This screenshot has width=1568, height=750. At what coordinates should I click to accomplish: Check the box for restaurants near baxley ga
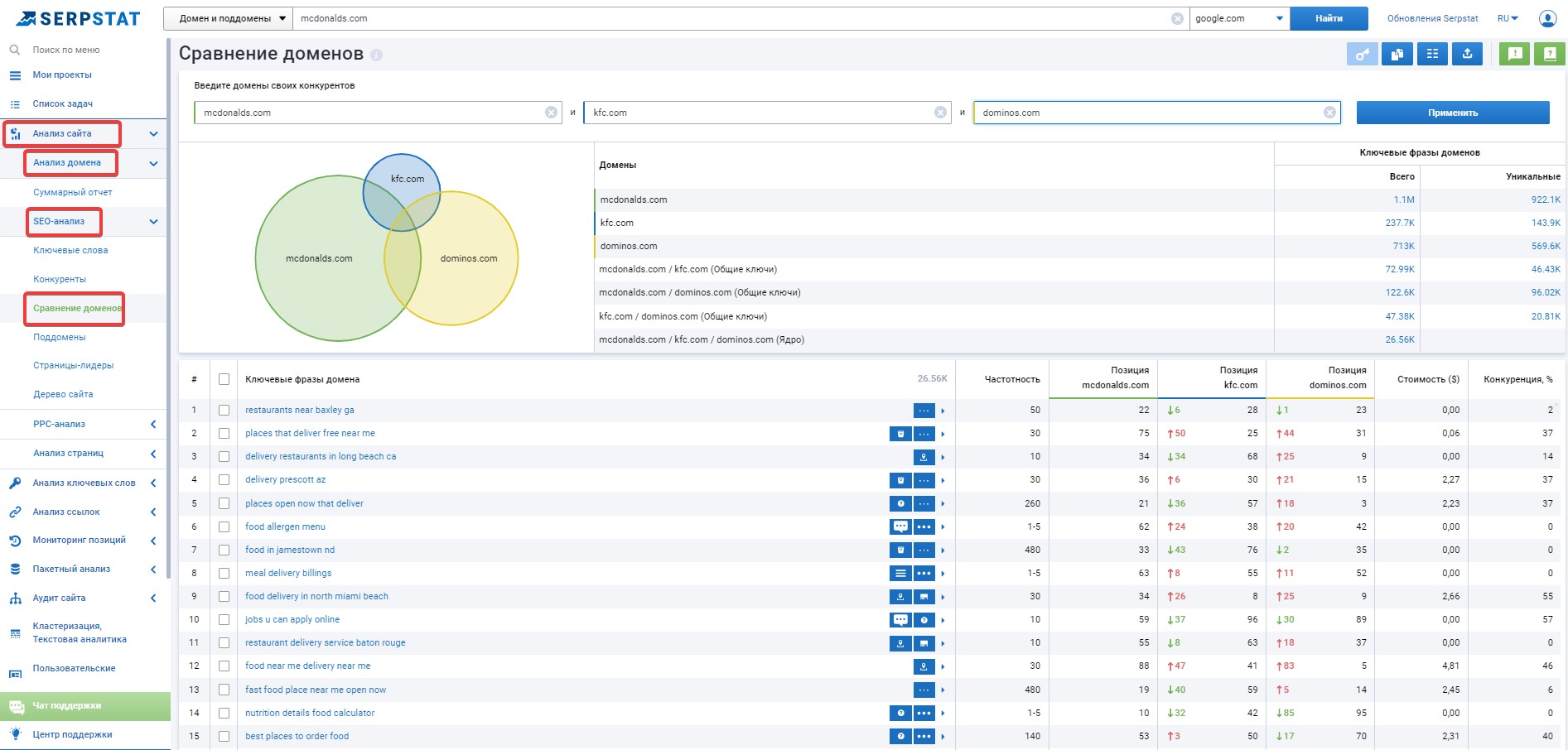point(224,410)
